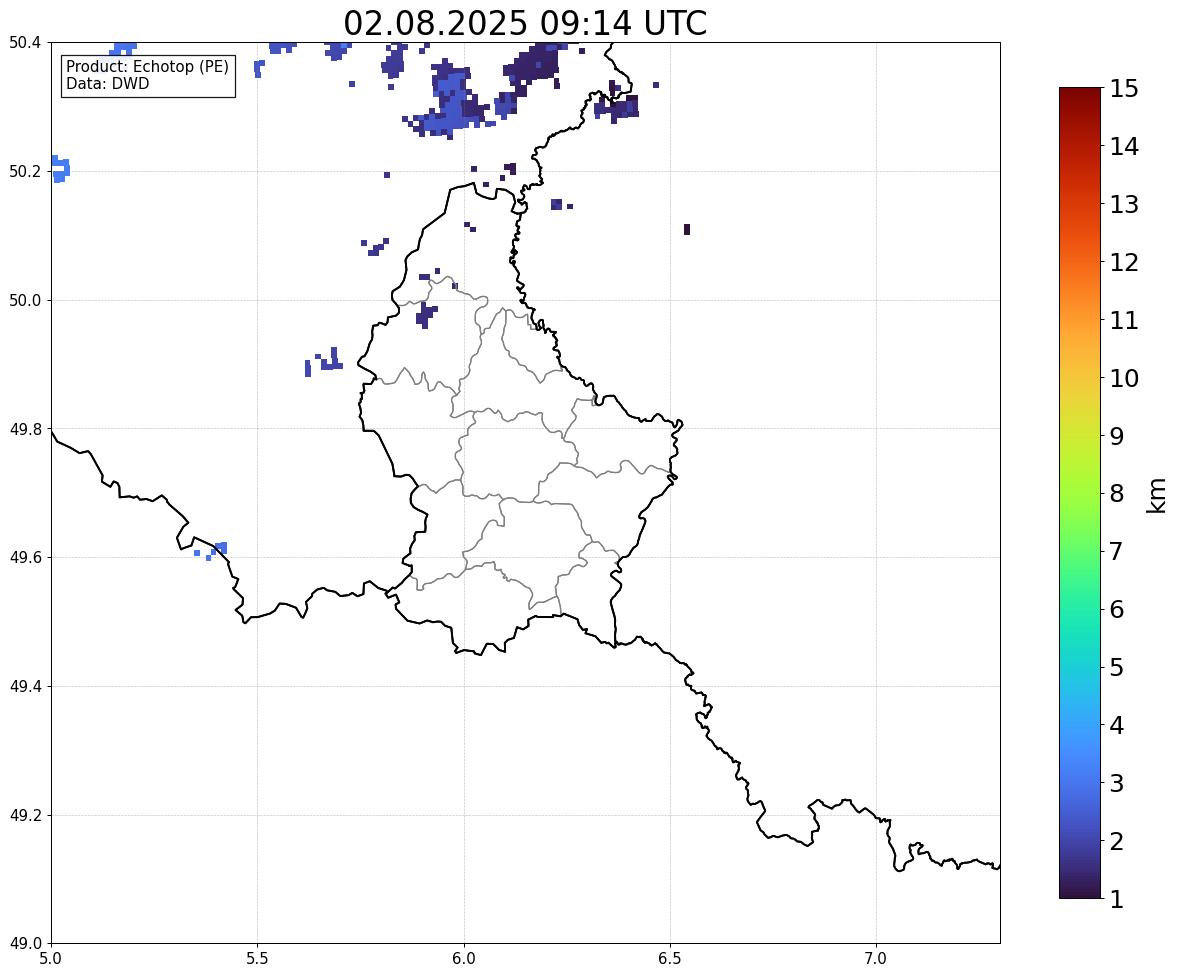Click the colorbar tick label 13
Image resolution: width=1178 pixels, height=976 pixels.
(1124, 204)
